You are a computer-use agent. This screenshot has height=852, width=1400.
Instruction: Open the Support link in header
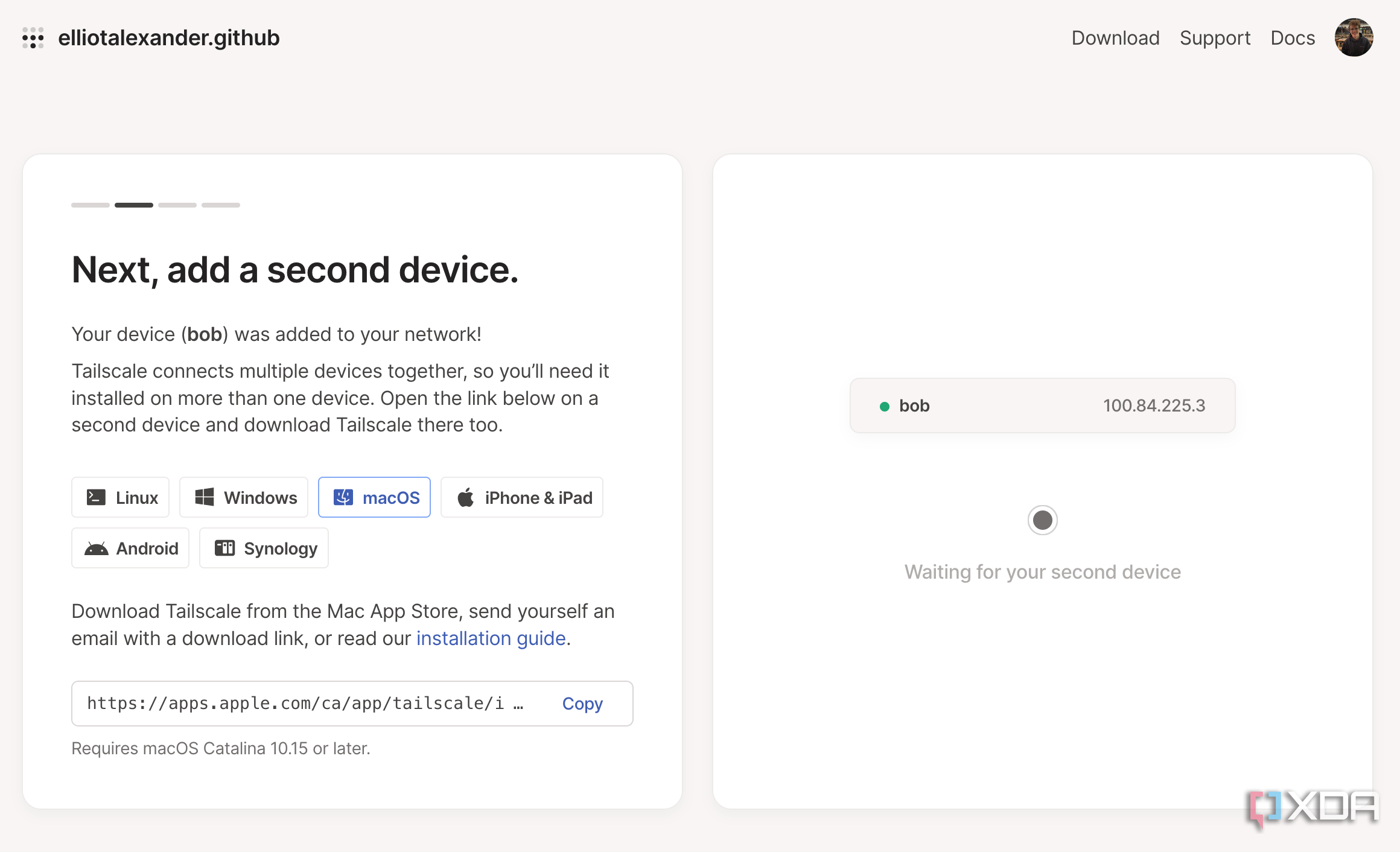pos(1215,38)
